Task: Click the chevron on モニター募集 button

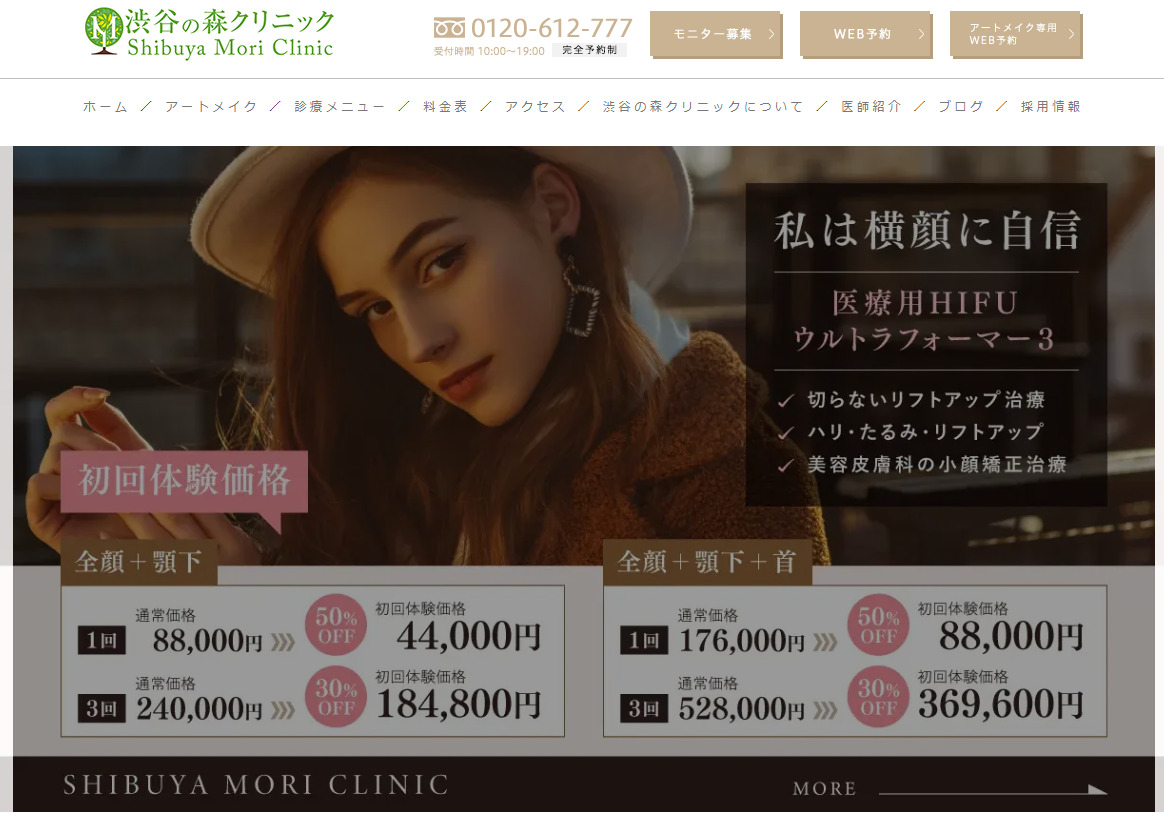Action: pyautogui.click(x=771, y=33)
